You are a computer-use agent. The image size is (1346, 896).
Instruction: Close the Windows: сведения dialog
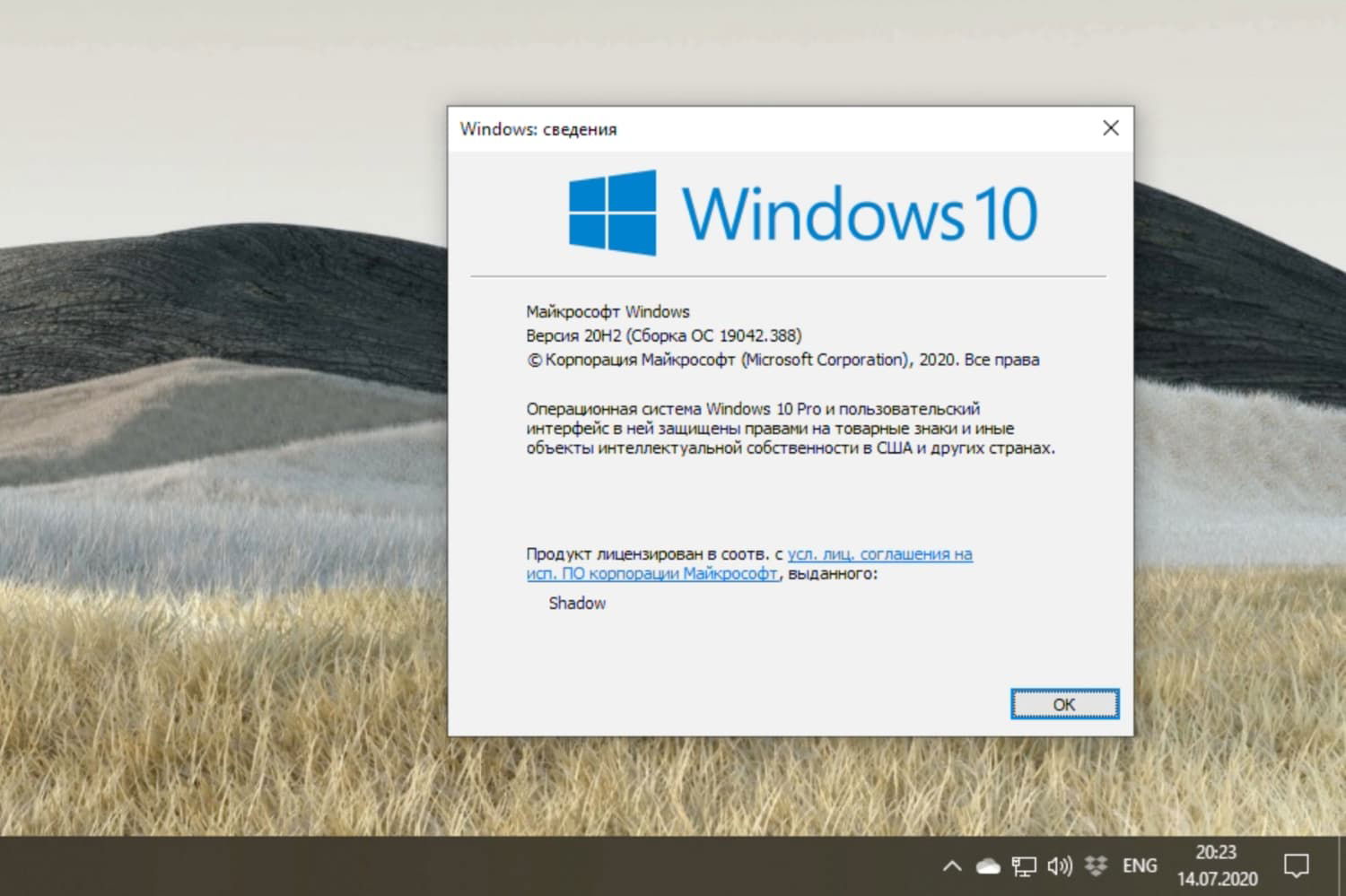coord(1111,127)
